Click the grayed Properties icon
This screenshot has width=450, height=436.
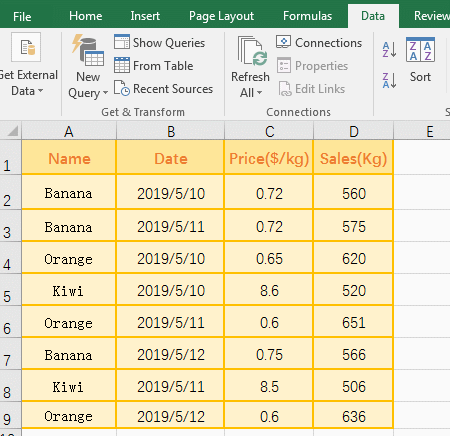[x=284, y=65]
